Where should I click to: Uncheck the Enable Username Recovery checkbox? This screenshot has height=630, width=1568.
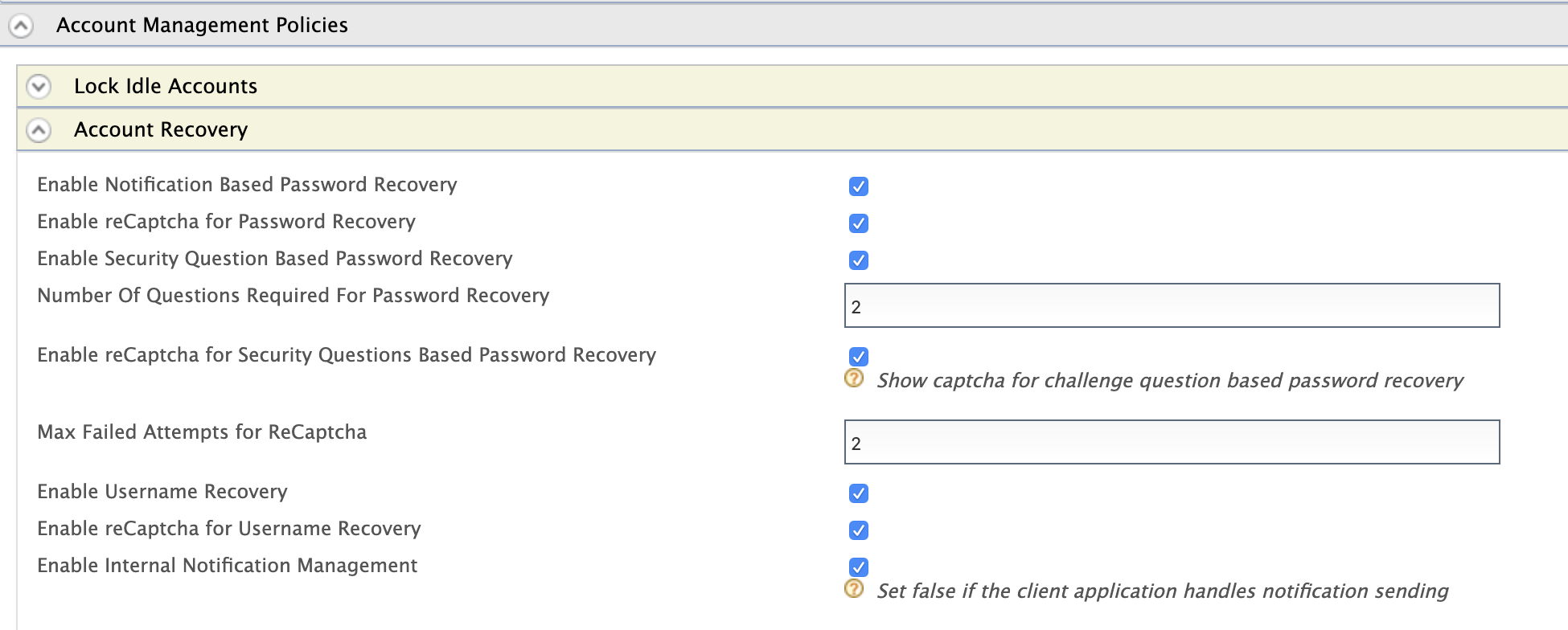[x=859, y=493]
